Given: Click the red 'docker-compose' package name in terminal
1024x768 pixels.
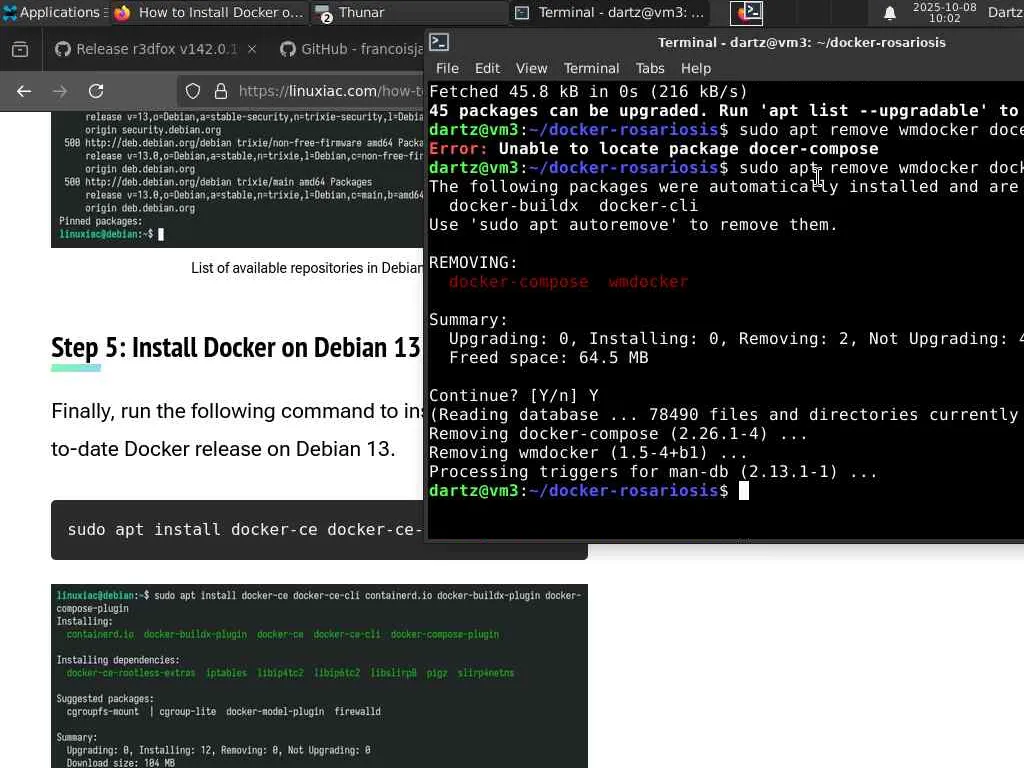Looking at the screenshot, I should pyautogui.click(x=519, y=282).
